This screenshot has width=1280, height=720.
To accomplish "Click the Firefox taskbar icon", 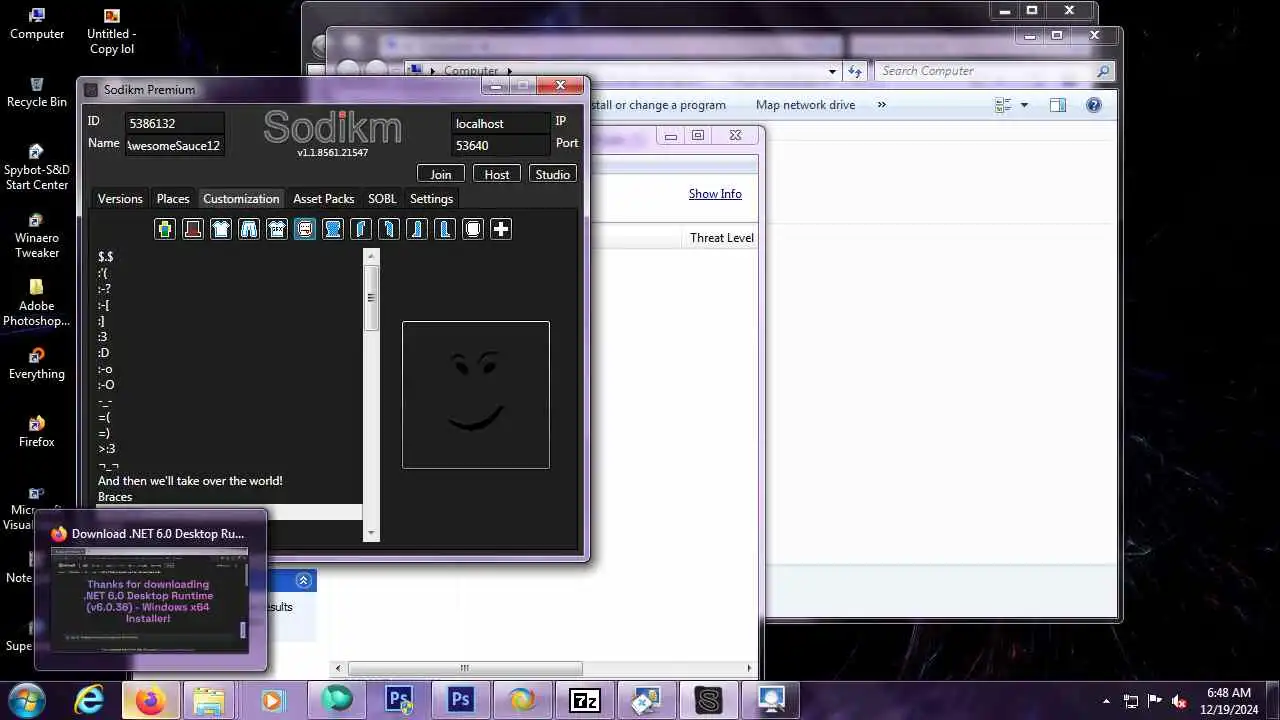I will point(150,700).
